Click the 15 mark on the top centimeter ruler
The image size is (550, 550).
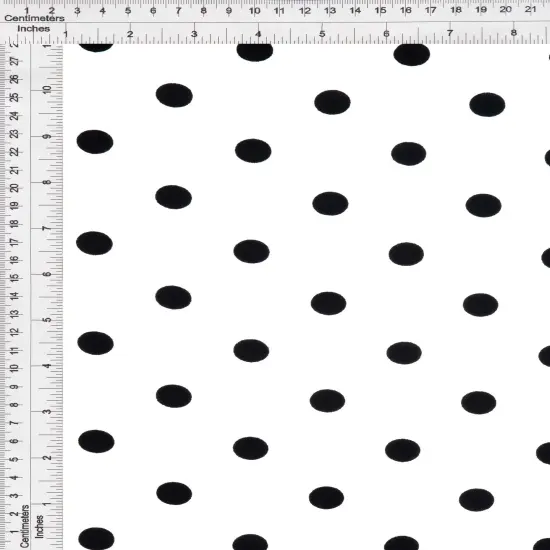[x=380, y=11]
